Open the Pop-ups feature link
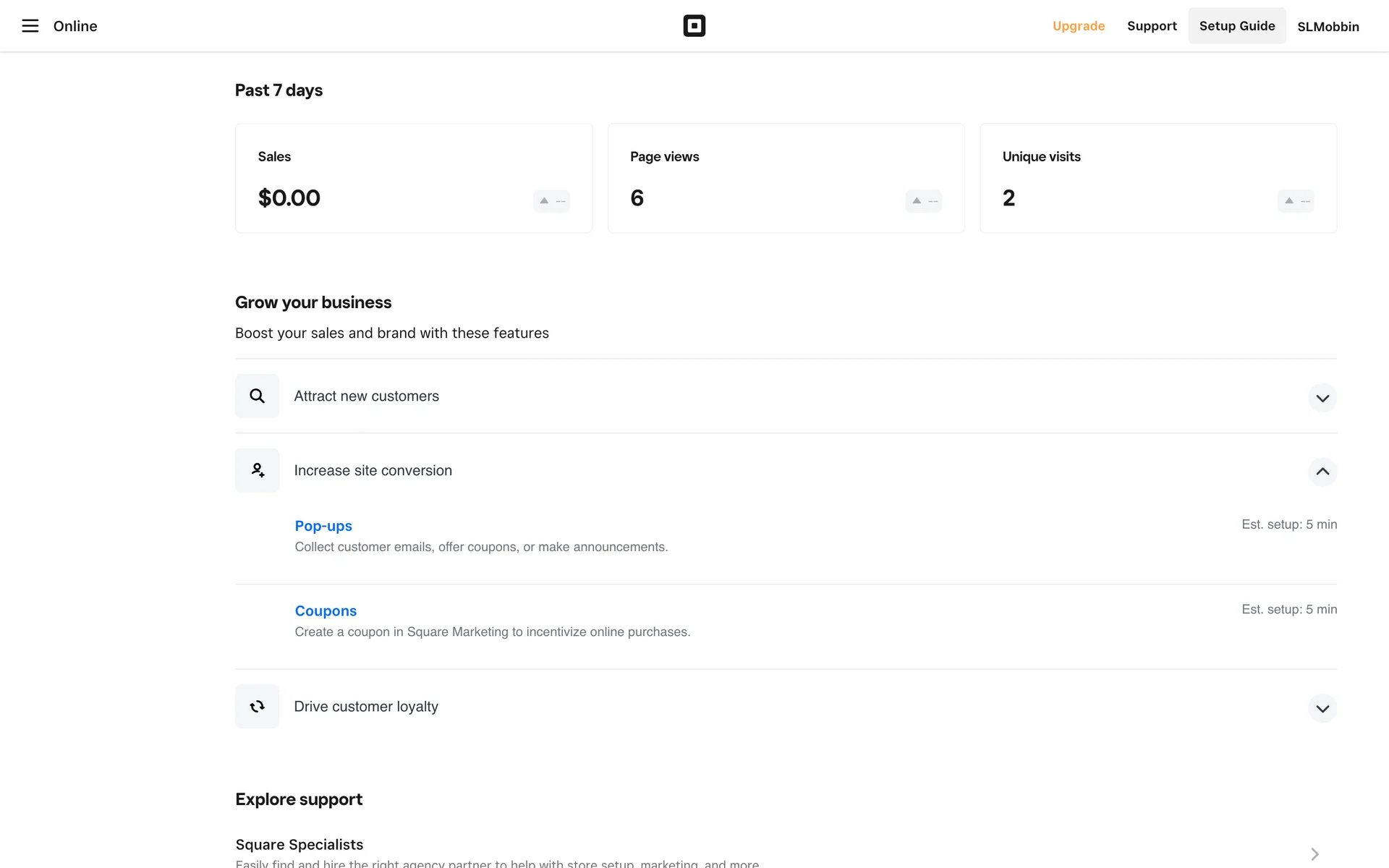The width and height of the screenshot is (1389, 868). [x=323, y=526]
